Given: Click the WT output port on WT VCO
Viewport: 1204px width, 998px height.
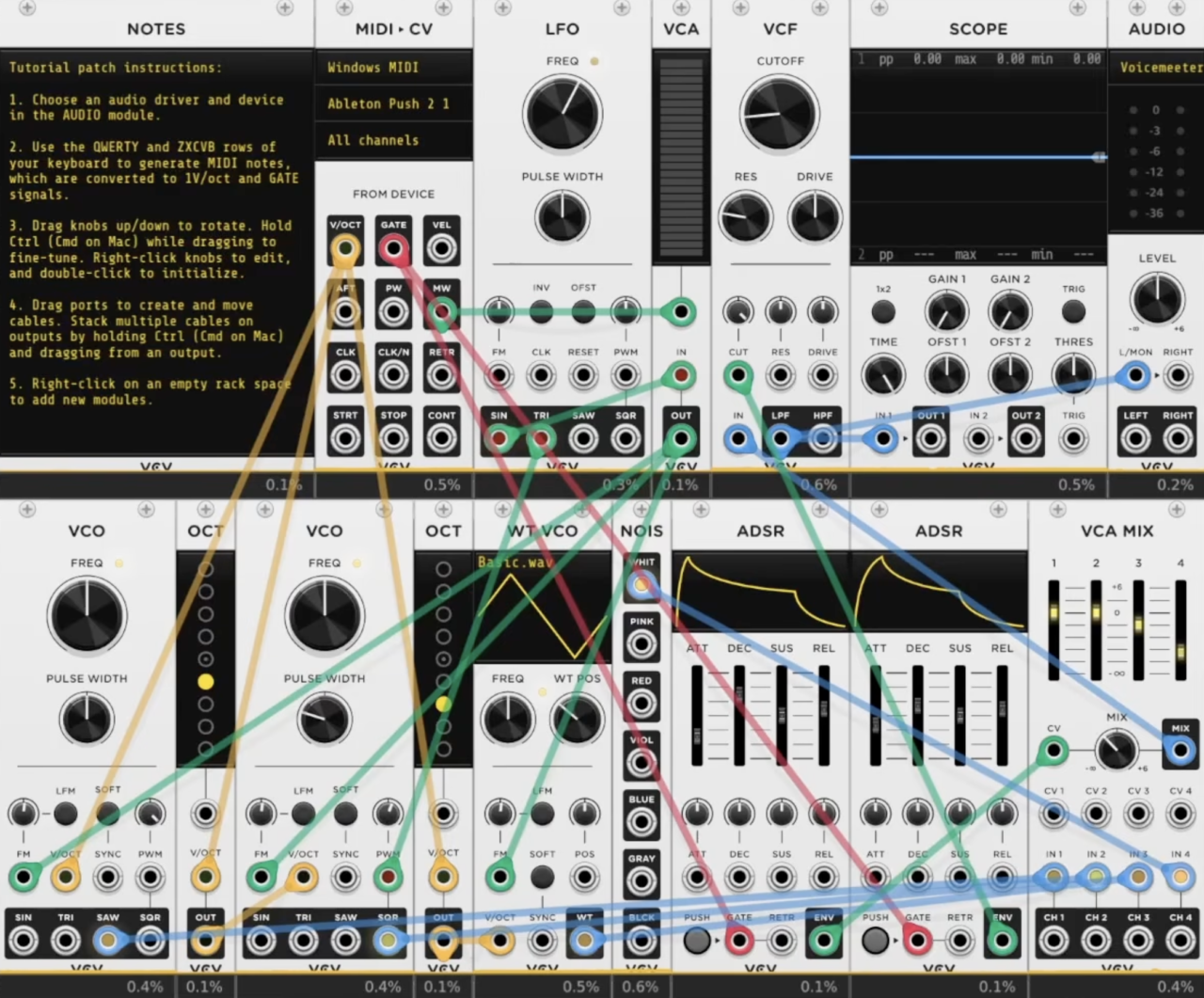Looking at the screenshot, I should coord(584,940).
